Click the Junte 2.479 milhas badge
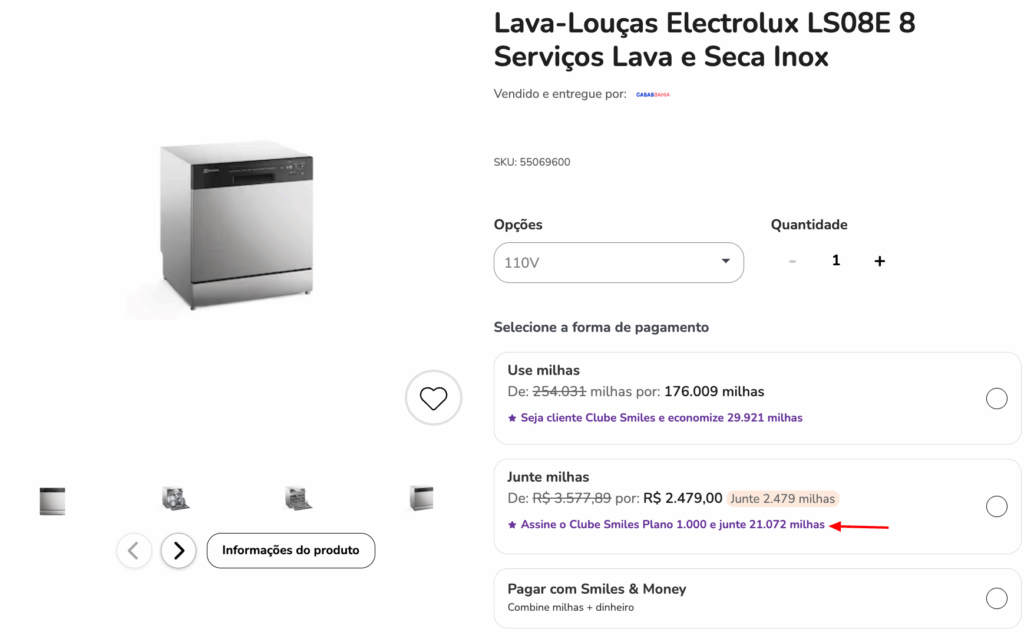 pos(782,497)
